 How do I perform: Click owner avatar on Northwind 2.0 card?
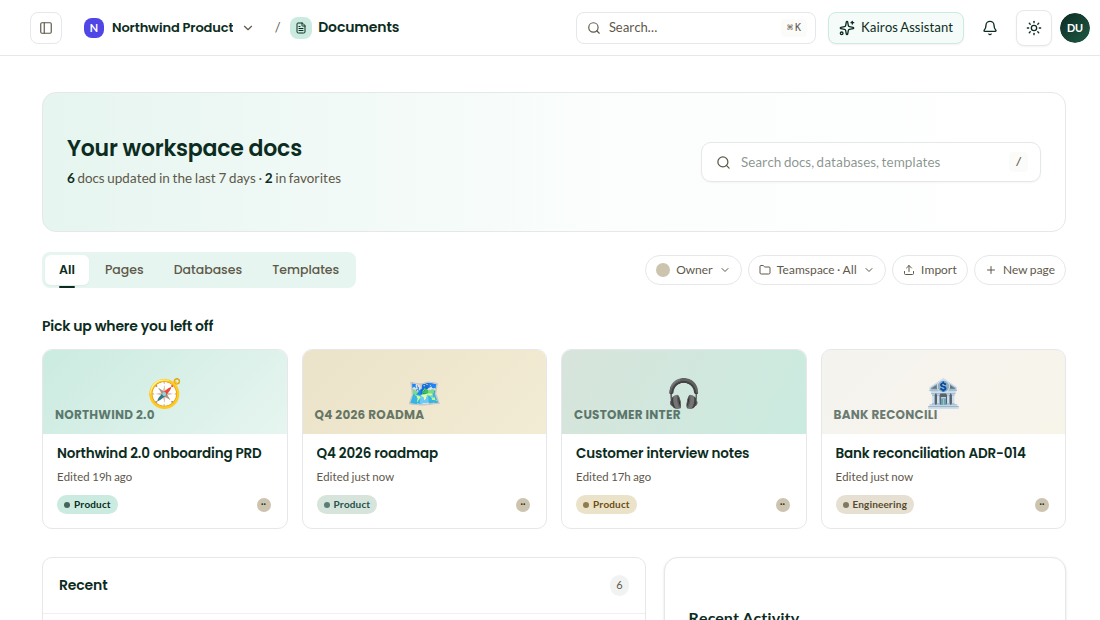[x=264, y=505]
